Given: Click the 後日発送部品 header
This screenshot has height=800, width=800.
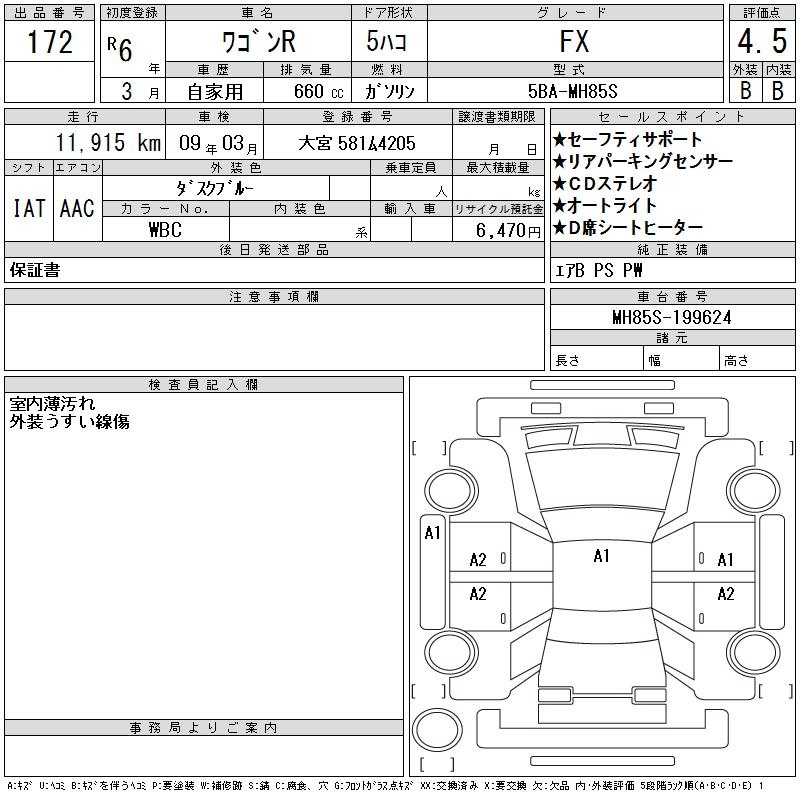Looking at the screenshot, I should 274,249.
